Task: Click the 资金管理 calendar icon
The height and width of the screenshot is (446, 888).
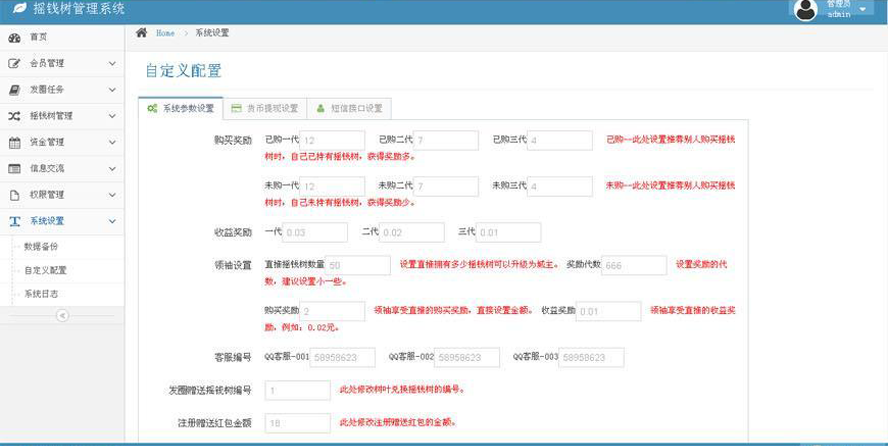Action: pyautogui.click(x=15, y=143)
